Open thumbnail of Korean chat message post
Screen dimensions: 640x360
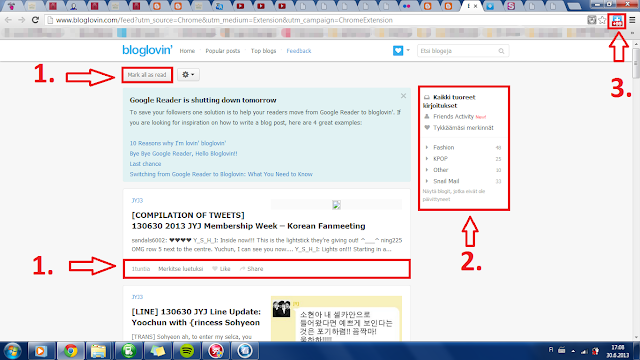tap(336, 319)
